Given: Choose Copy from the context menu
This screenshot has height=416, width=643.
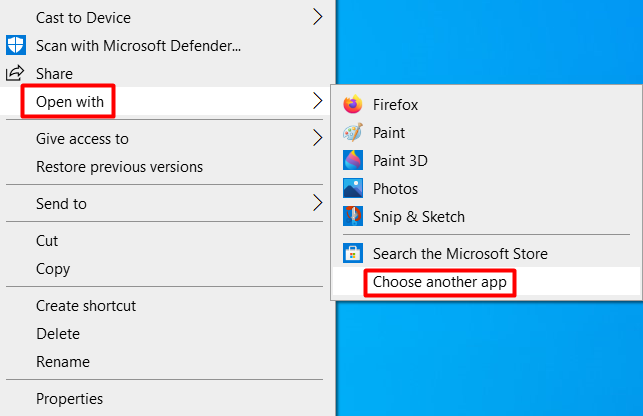Looking at the screenshot, I should tap(53, 268).
